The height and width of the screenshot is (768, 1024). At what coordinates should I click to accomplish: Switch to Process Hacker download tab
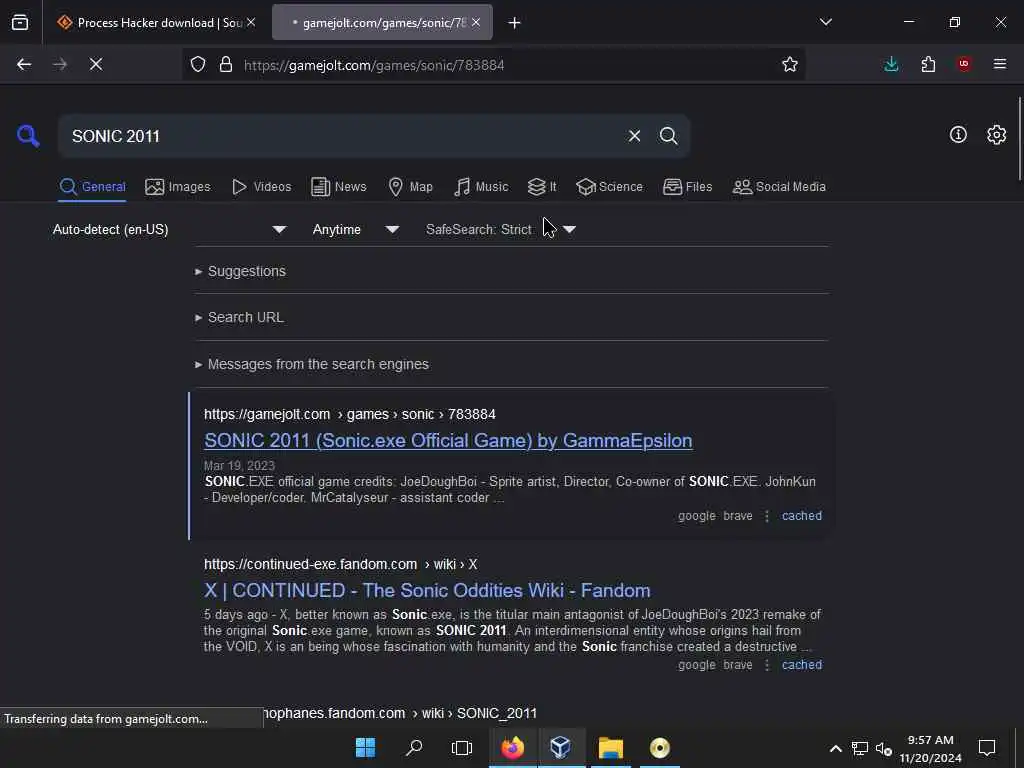click(155, 23)
